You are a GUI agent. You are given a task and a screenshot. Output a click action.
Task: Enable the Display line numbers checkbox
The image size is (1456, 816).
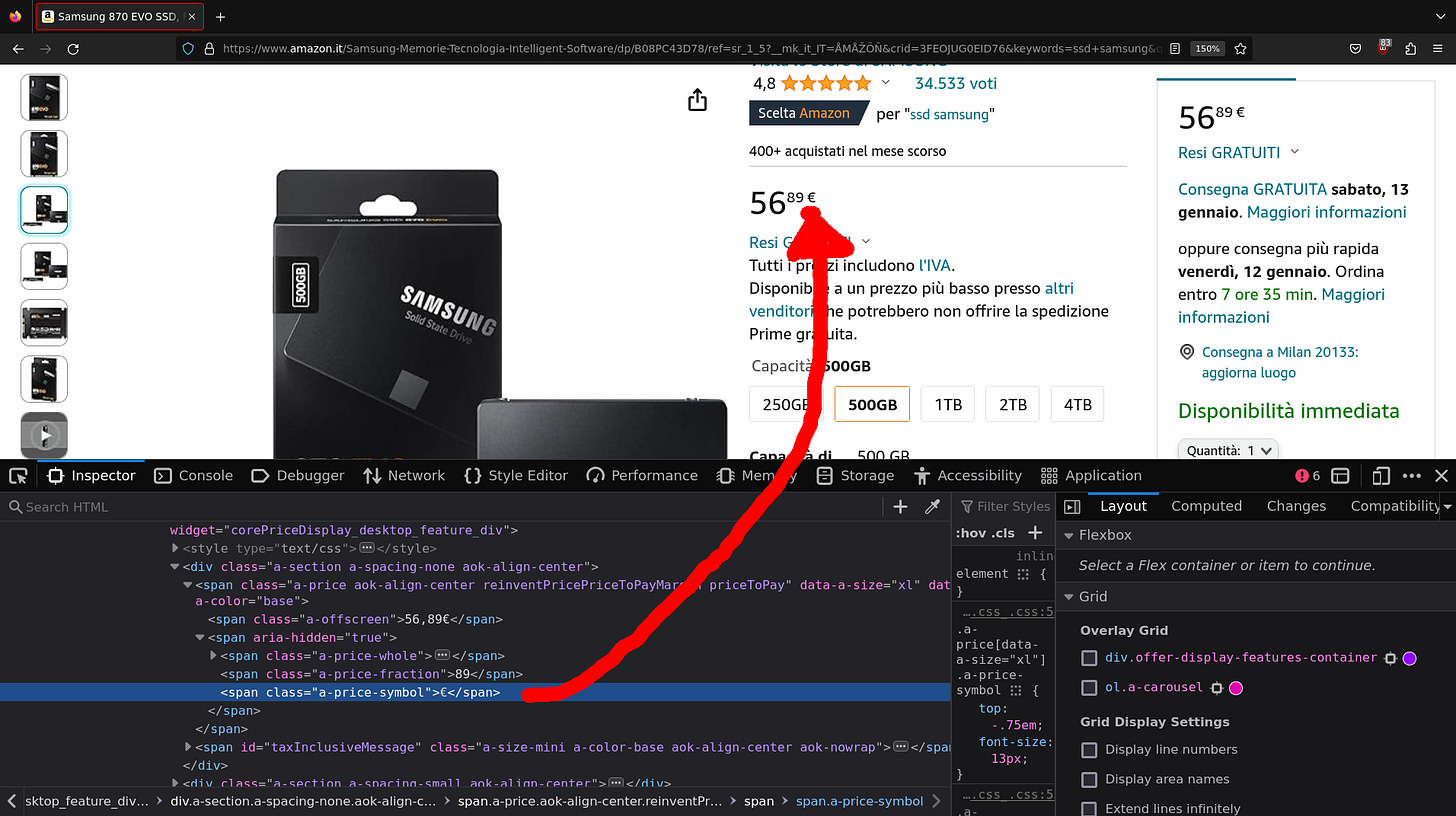click(x=1089, y=749)
